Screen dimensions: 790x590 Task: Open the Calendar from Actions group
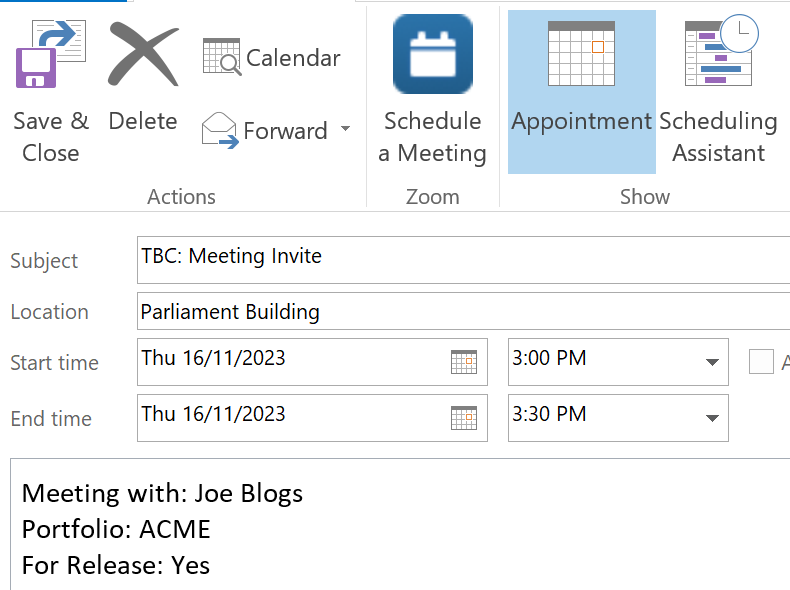click(x=272, y=58)
